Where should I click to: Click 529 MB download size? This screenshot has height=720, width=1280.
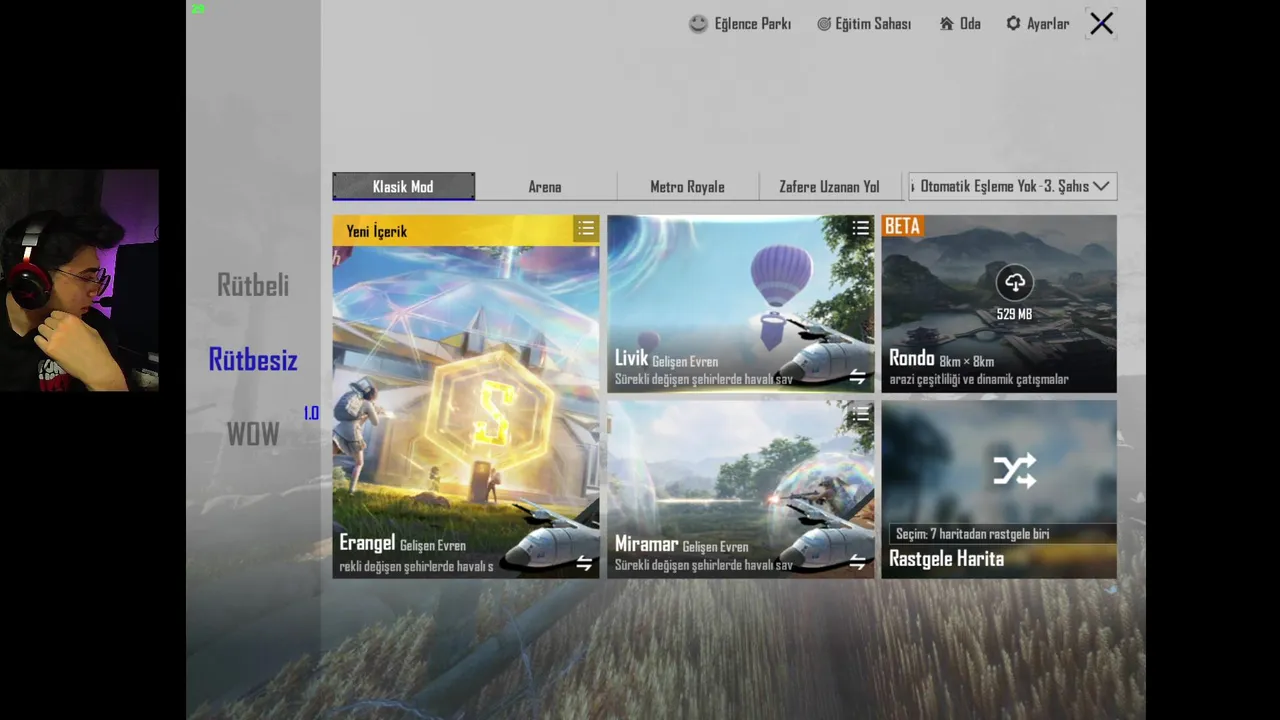tap(1014, 314)
